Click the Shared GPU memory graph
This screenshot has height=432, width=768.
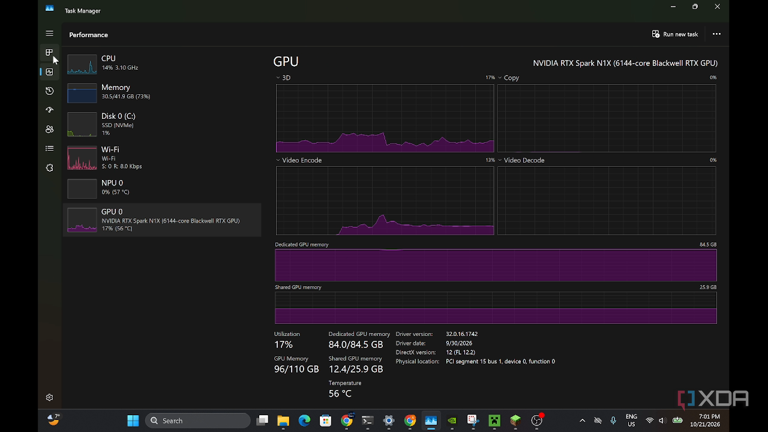(x=496, y=308)
